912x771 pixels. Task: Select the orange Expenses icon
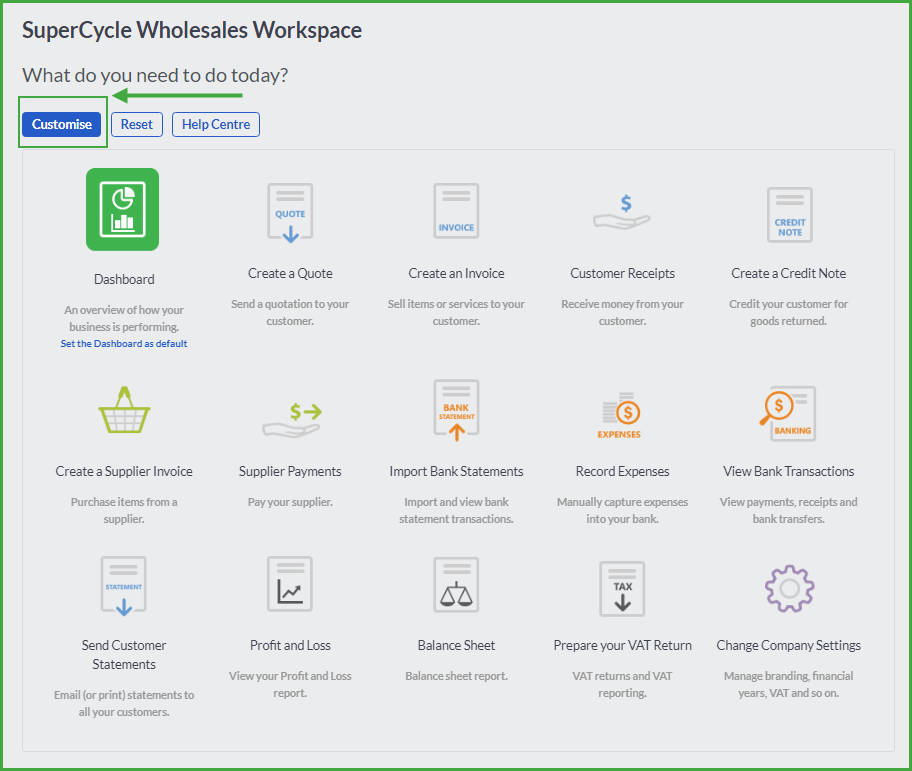(621, 415)
